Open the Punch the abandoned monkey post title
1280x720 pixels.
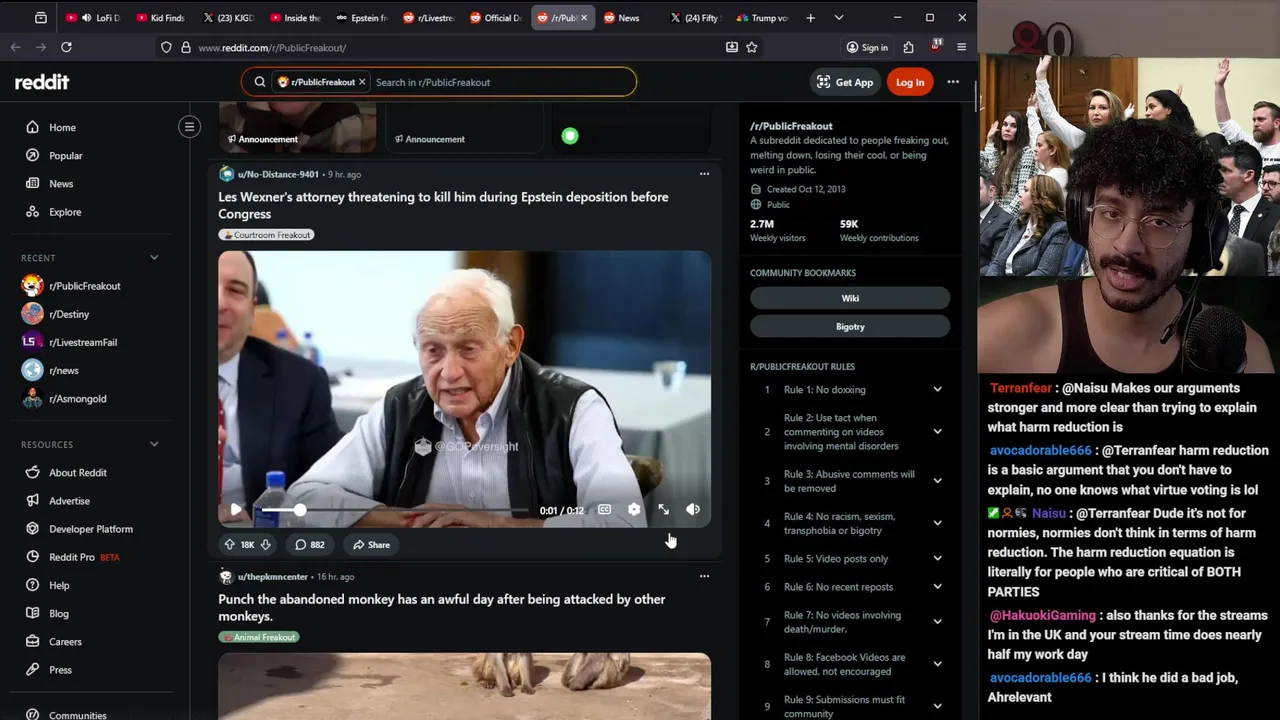coord(441,607)
